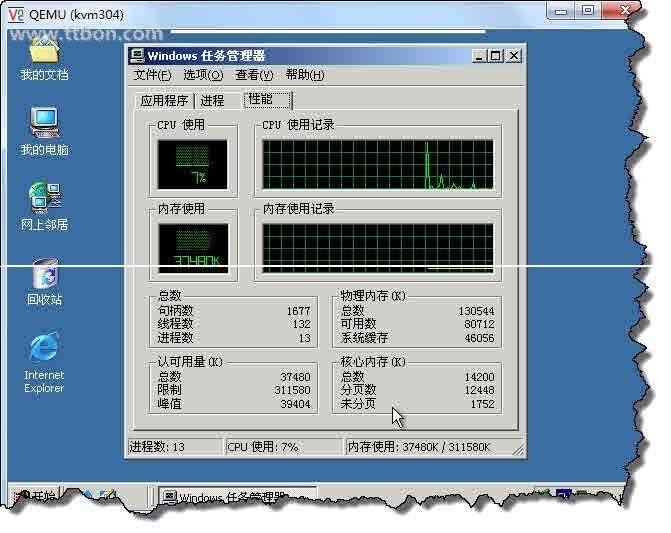Image resolution: width=671 pixels, height=533 pixels.
Task: Open the 帮助(H) menu
Action: tap(305, 75)
